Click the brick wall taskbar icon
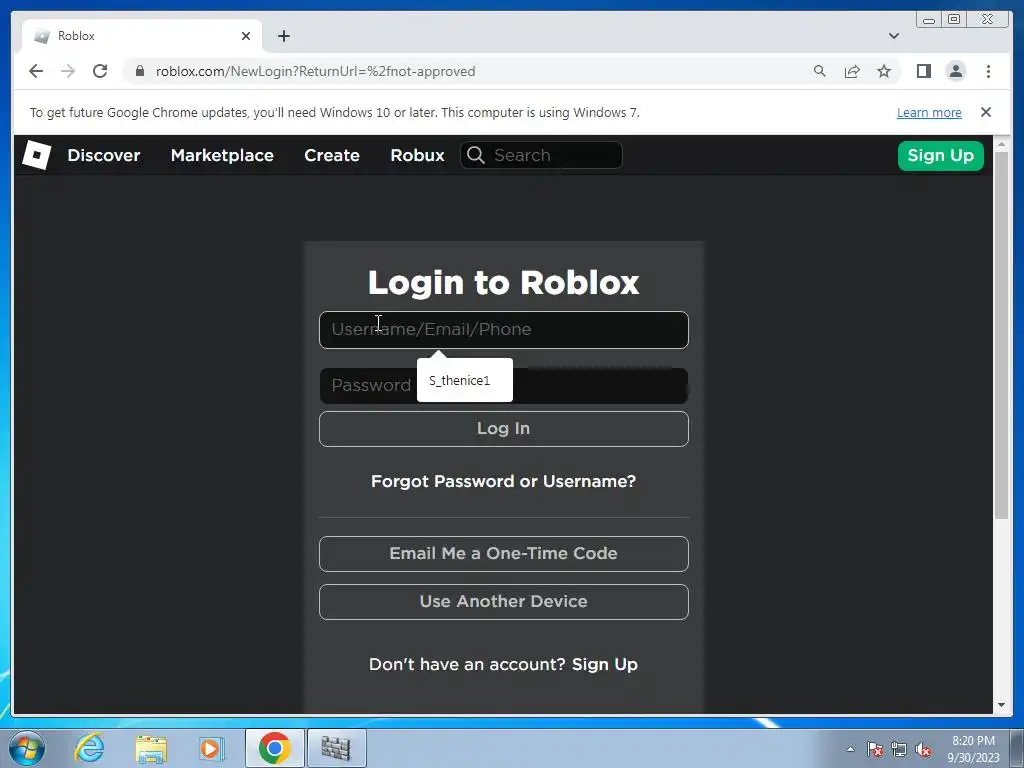This screenshot has height=768, width=1024. [x=337, y=748]
